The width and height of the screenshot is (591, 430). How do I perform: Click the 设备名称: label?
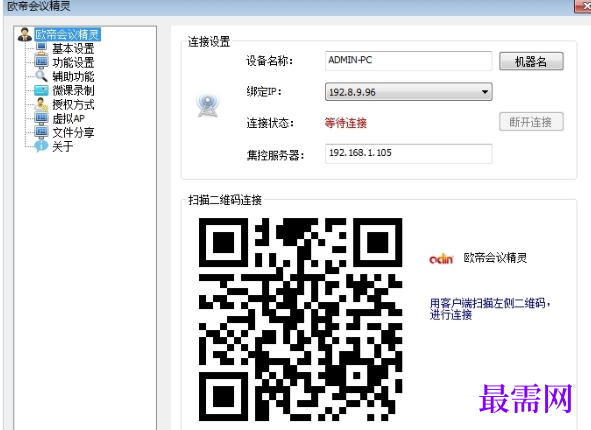(x=269, y=61)
